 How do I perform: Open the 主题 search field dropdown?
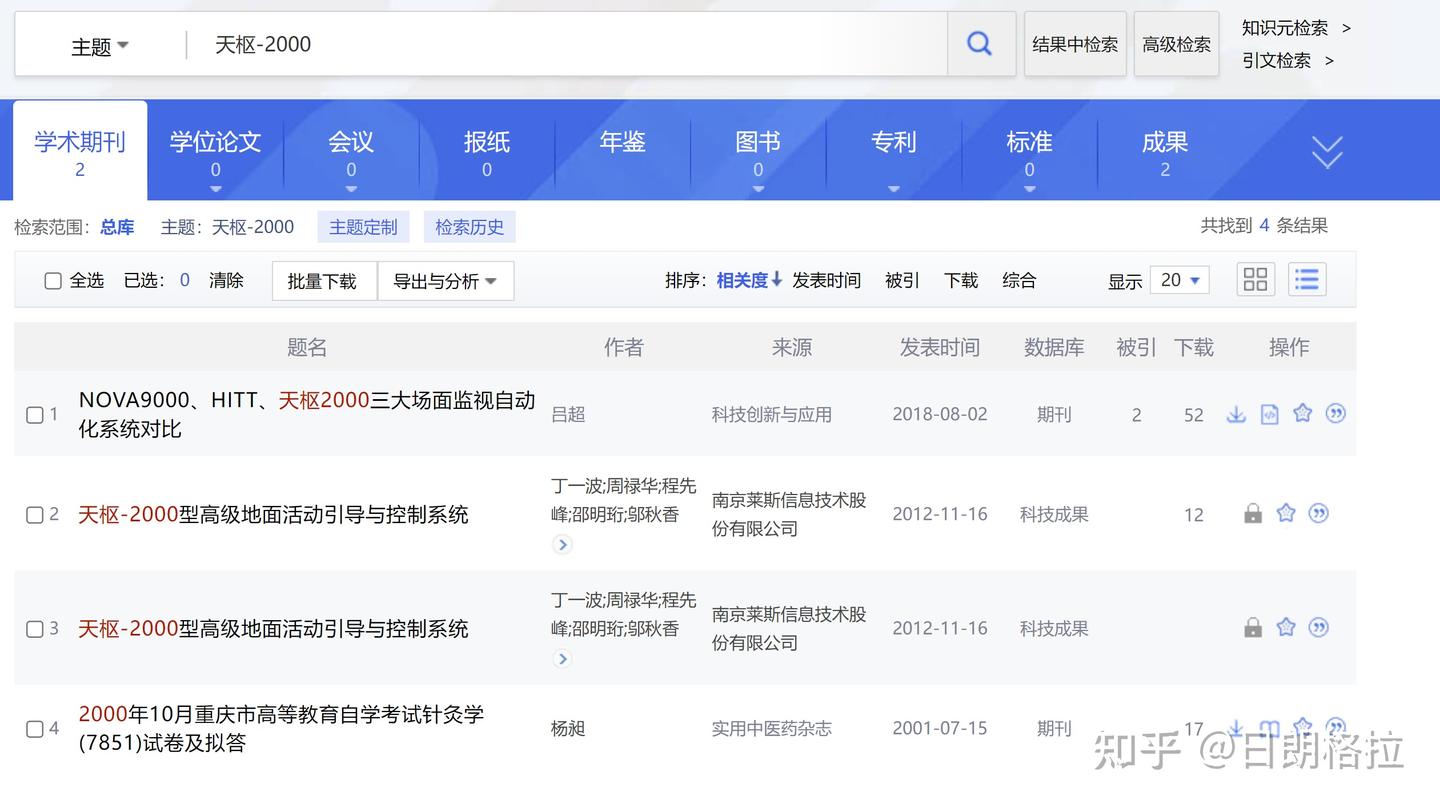[x=97, y=44]
